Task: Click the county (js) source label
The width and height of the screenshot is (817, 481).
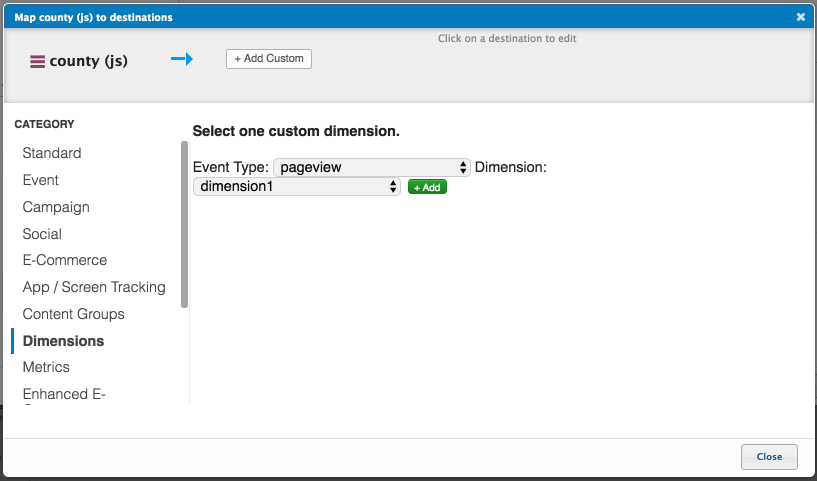Action: click(89, 61)
